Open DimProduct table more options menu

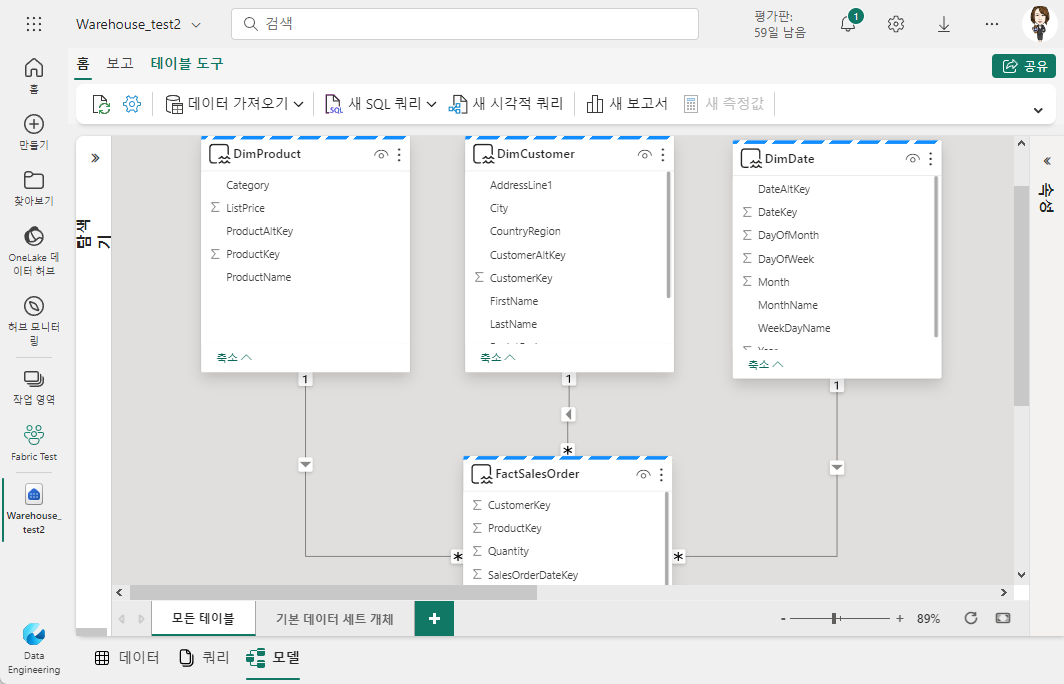pyautogui.click(x=400, y=155)
